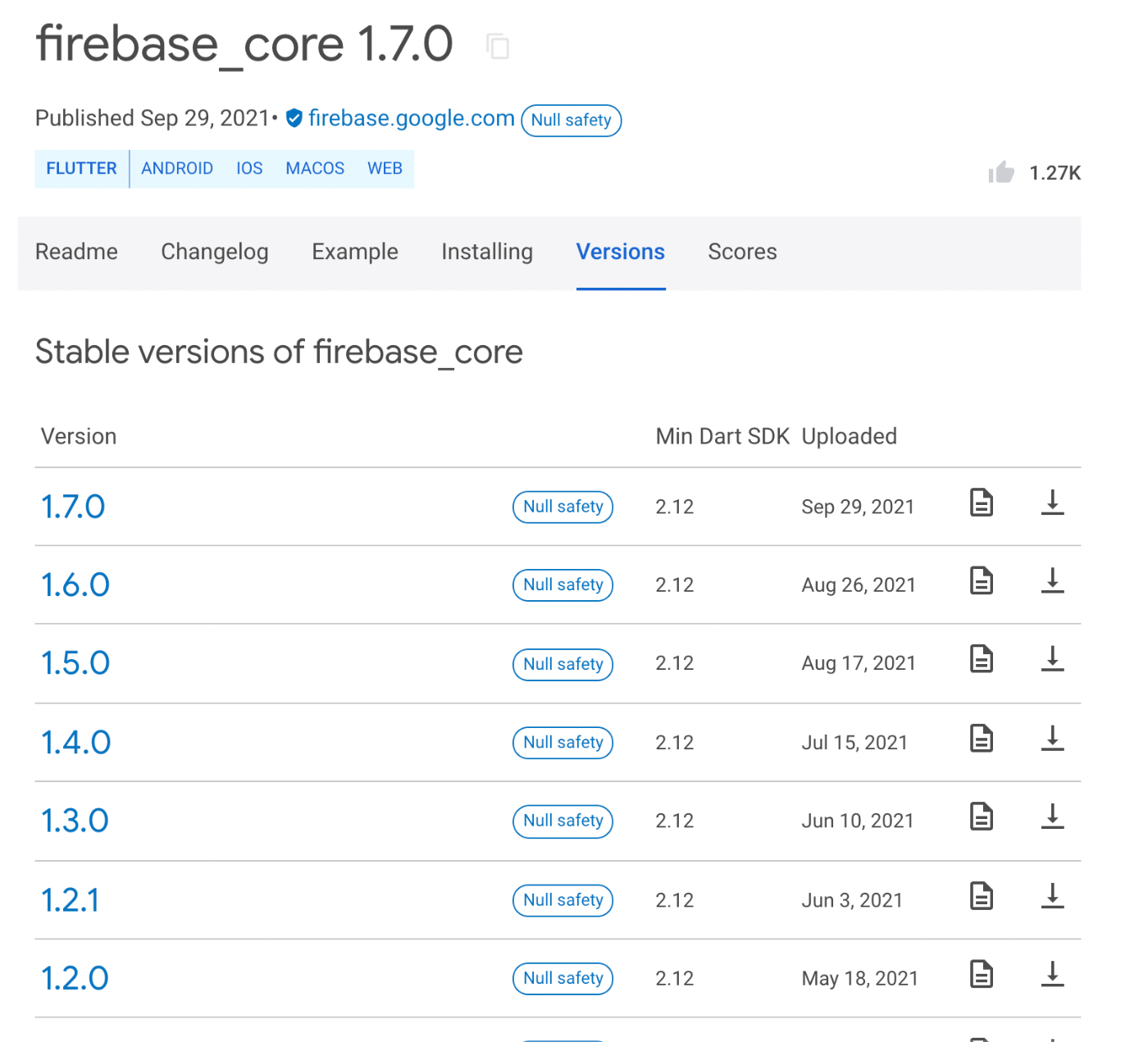Click Null safety badge in 1.3.0 row

tap(563, 821)
